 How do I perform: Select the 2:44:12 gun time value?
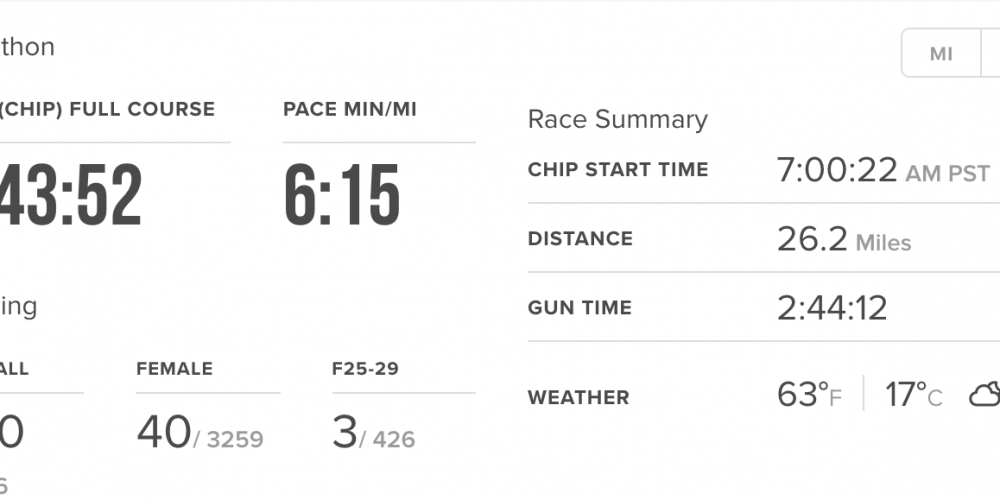(832, 308)
